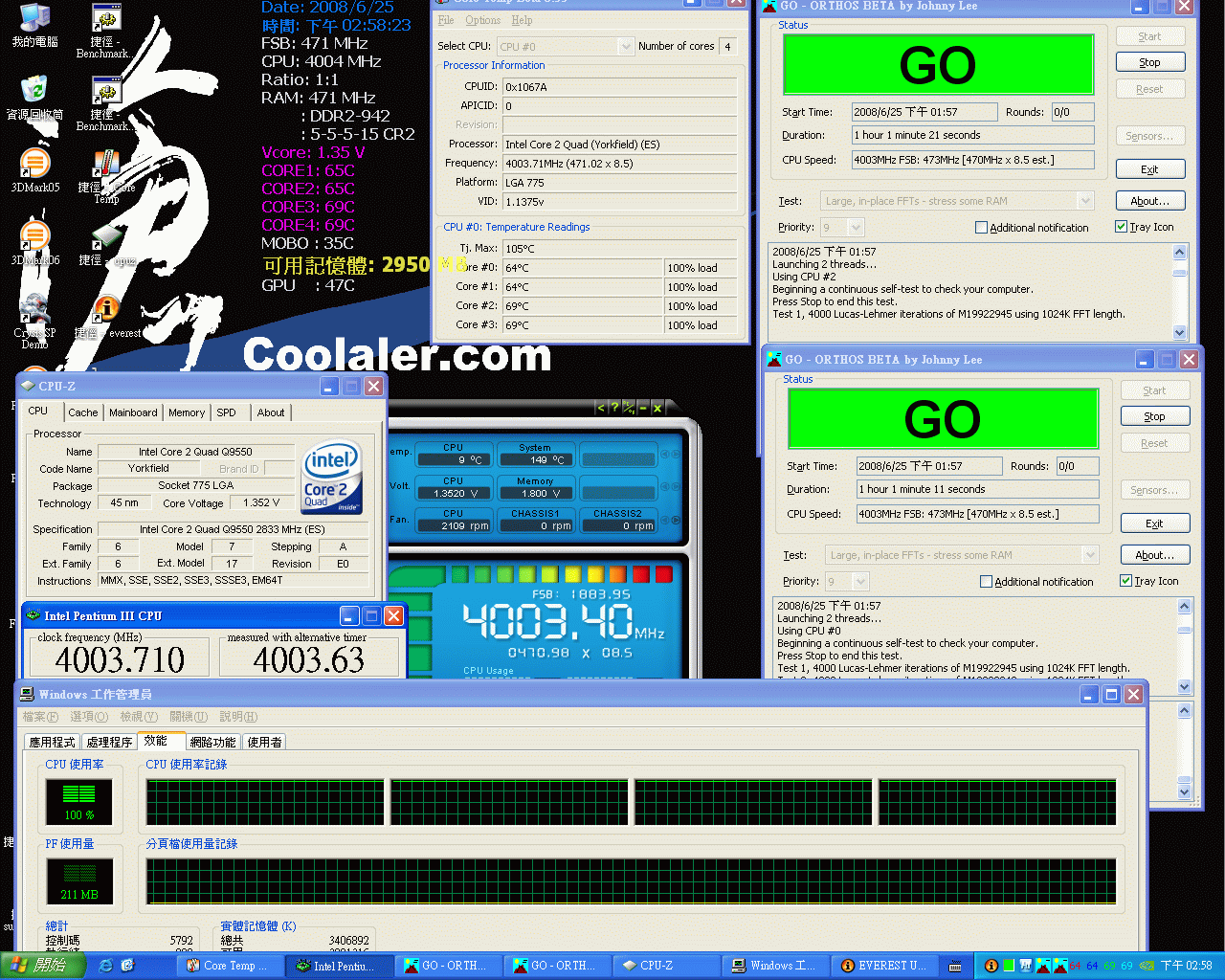Switch to Core Temp taskbar button
Image resolution: width=1225 pixels, height=980 pixels.
point(230,966)
